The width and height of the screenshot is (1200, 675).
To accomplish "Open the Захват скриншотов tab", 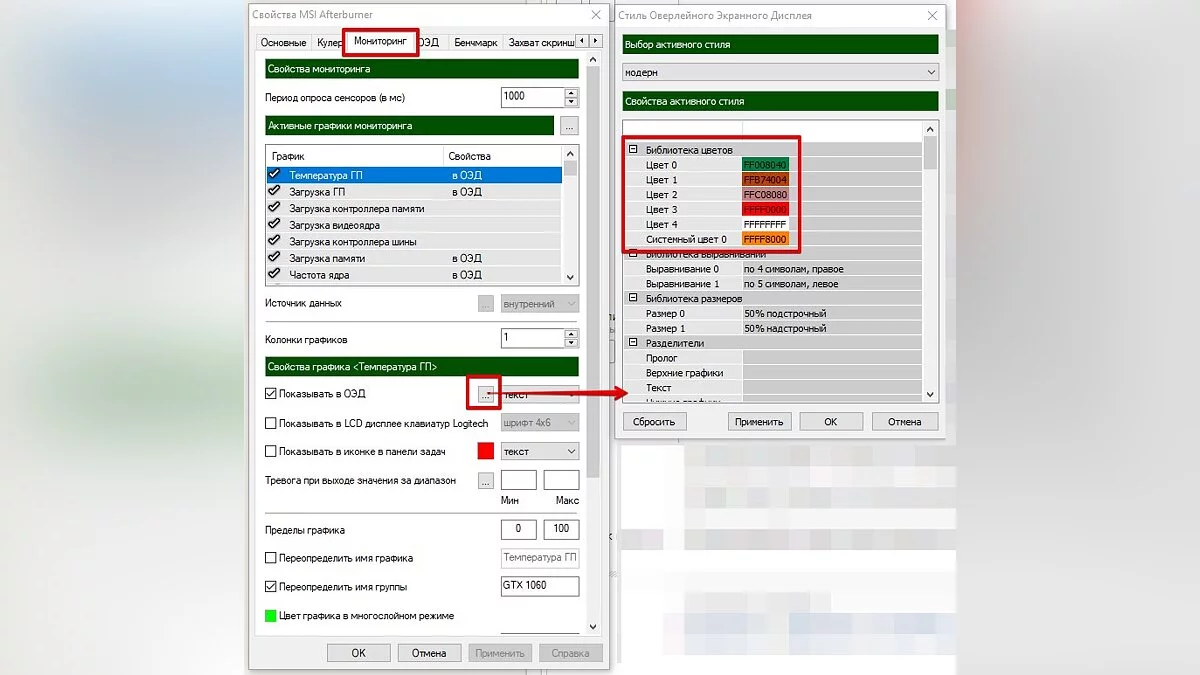I will click(539, 43).
